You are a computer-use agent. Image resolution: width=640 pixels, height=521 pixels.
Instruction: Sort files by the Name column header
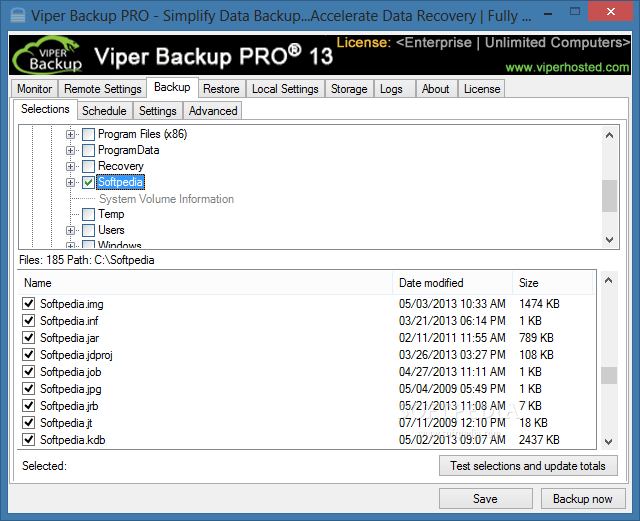pos(205,283)
